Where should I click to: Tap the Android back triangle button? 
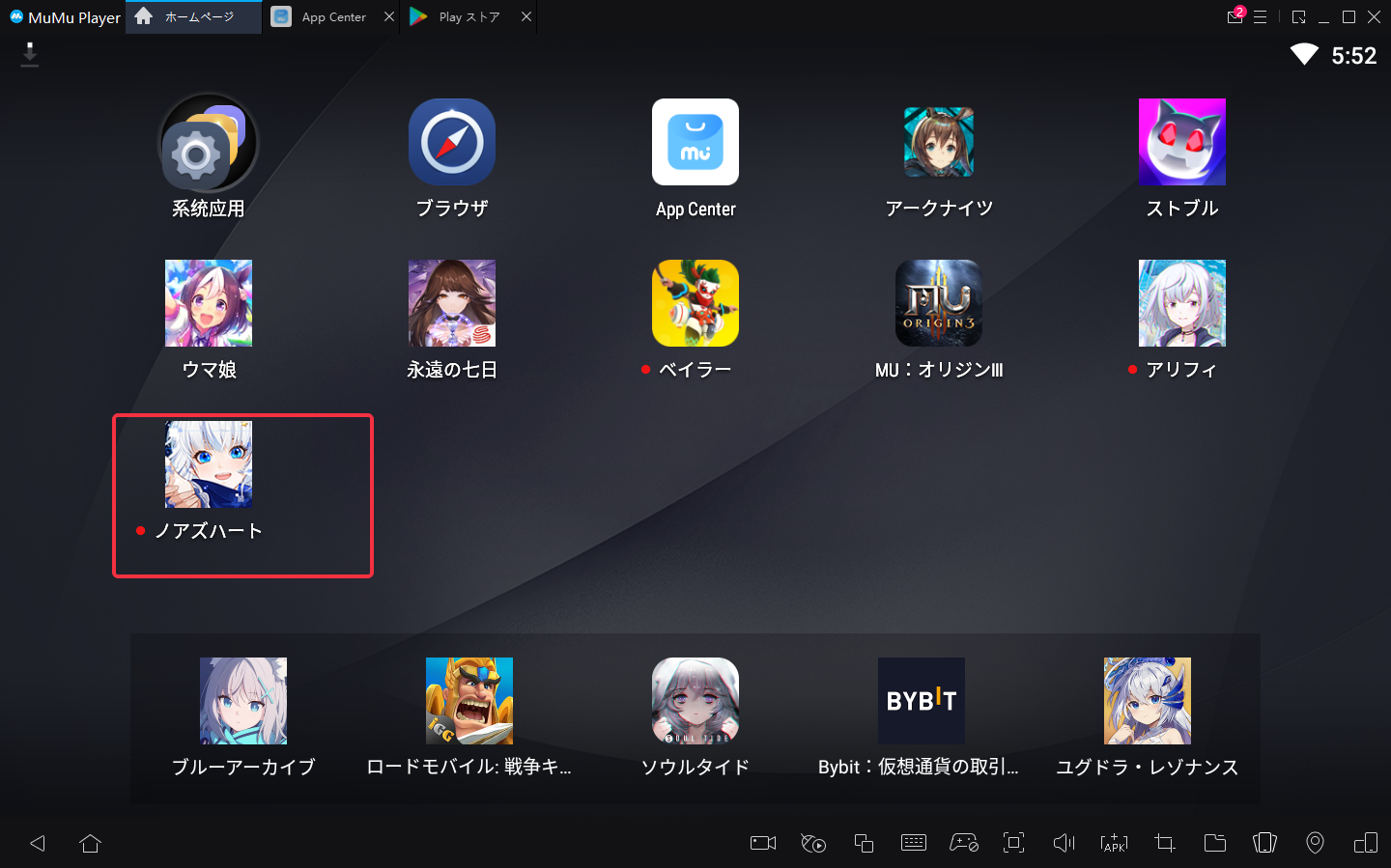pyautogui.click(x=38, y=843)
